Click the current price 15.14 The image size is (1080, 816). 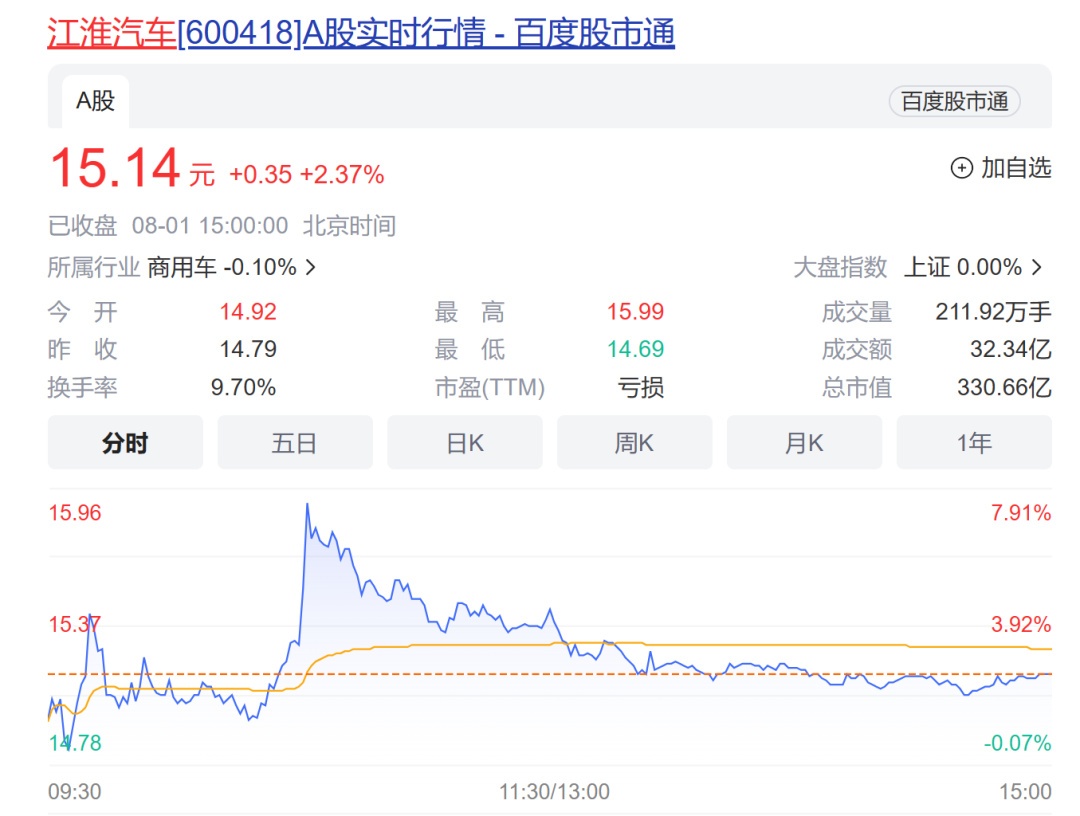coord(115,168)
